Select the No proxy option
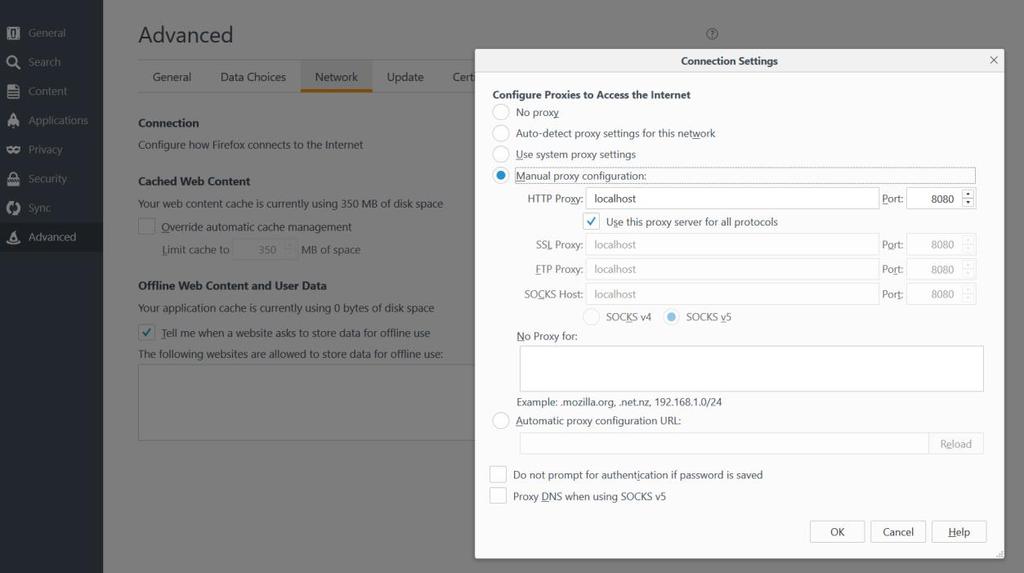The width and height of the screenshot is (1024, 573). click(x=501, y=112)
